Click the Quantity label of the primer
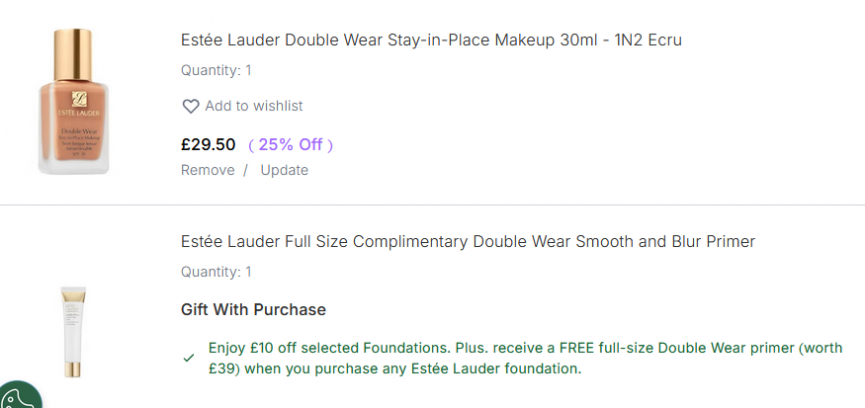This screenshot has height=408, width=865. [x=210, y=271]
